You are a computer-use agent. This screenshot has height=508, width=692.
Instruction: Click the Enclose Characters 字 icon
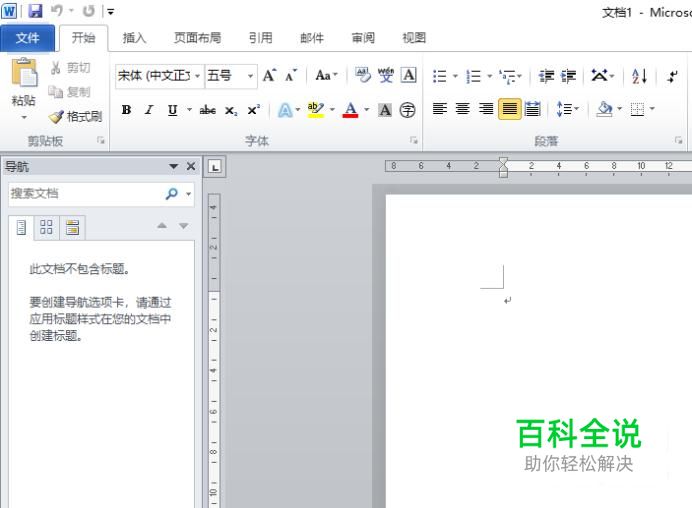point(407,109)
